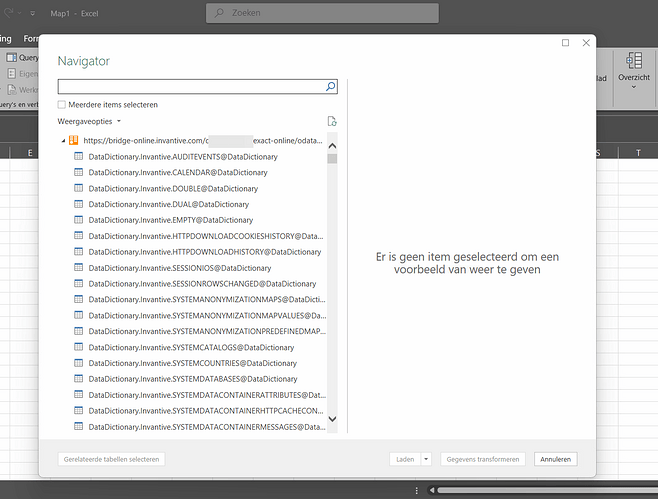Click the table icon beside SYSTEMCOUNTRIES row

click(78, 363)
